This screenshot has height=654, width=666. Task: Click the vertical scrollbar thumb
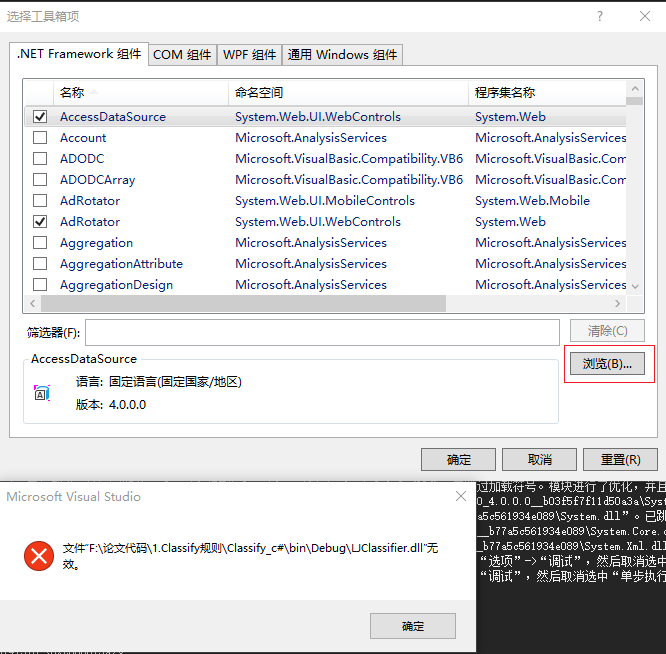(635, 101)
